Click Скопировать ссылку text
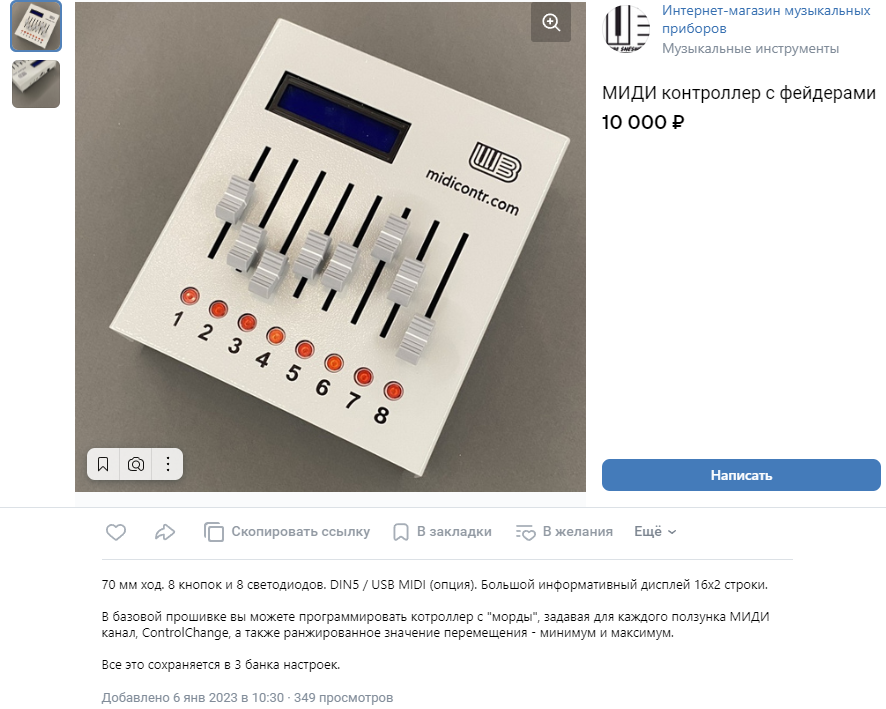 (301, 532)
